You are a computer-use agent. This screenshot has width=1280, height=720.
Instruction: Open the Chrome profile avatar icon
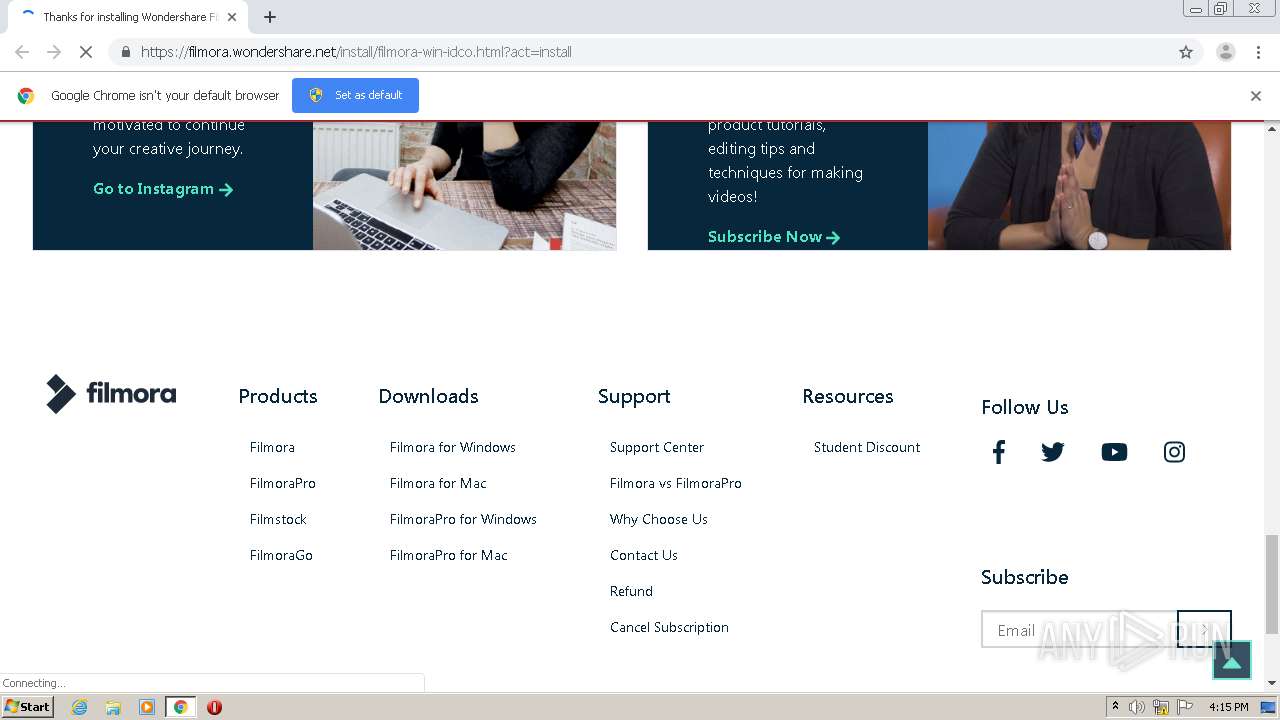pos(1225,52)
